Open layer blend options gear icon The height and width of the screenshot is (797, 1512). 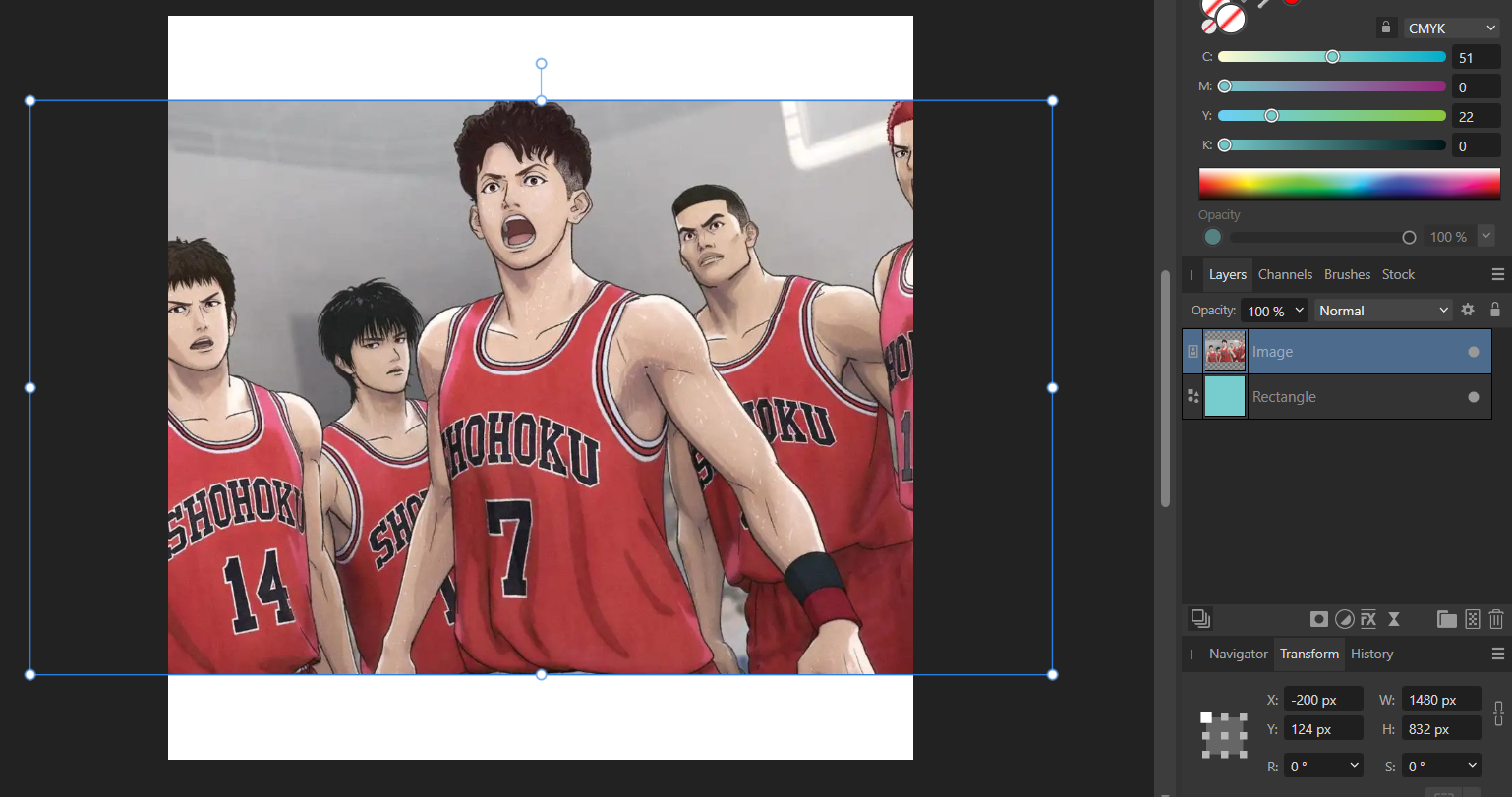pos(1468,310)
